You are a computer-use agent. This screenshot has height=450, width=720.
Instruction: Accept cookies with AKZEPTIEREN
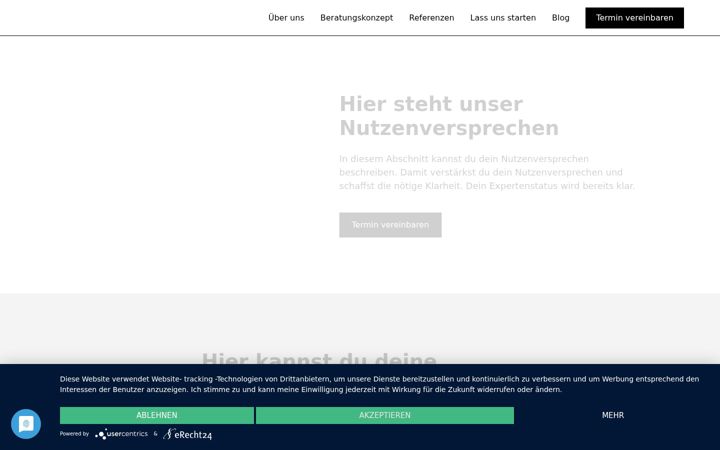tap(385, 415)
